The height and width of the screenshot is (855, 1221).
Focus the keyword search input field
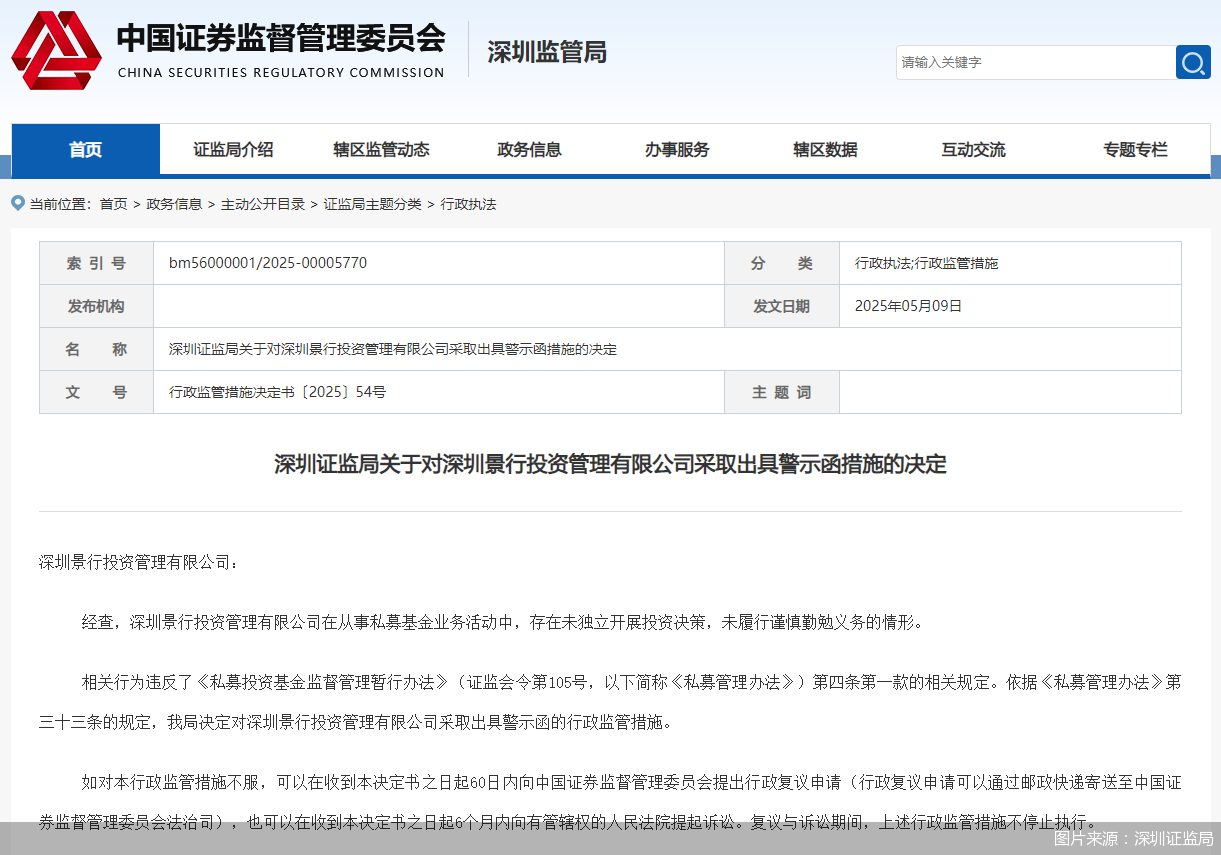tap(1035, 62)
